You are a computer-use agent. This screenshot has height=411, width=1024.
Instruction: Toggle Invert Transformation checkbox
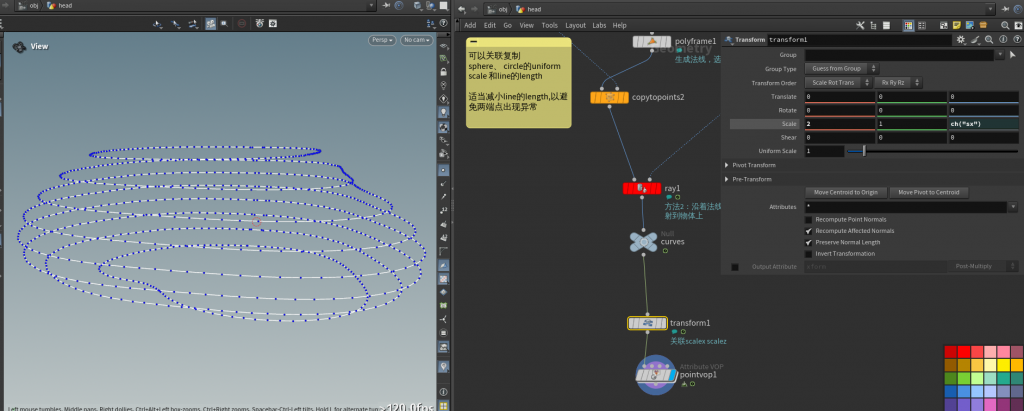(809, 254)
